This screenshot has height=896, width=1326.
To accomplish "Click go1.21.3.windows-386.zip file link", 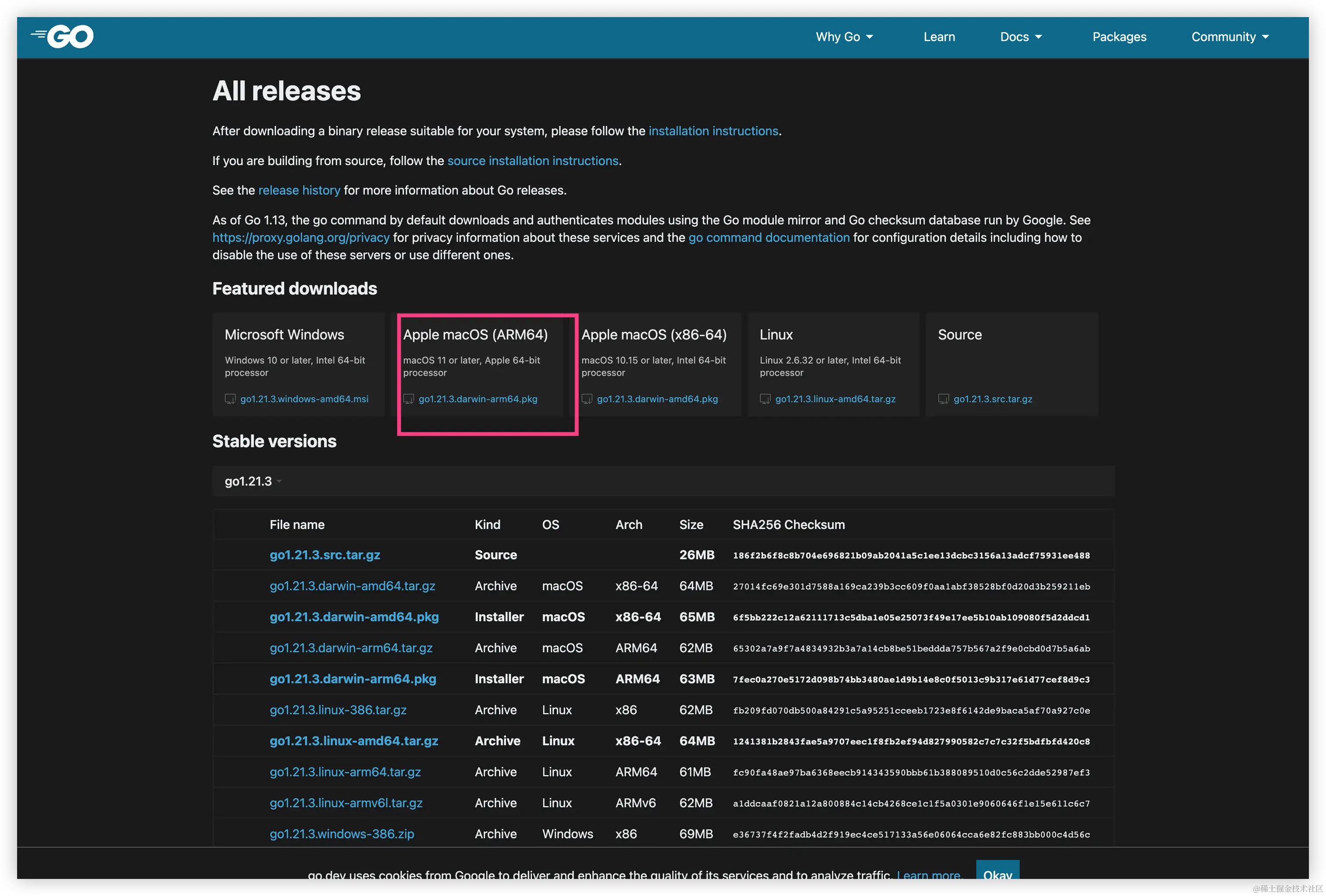I will 342,834.
